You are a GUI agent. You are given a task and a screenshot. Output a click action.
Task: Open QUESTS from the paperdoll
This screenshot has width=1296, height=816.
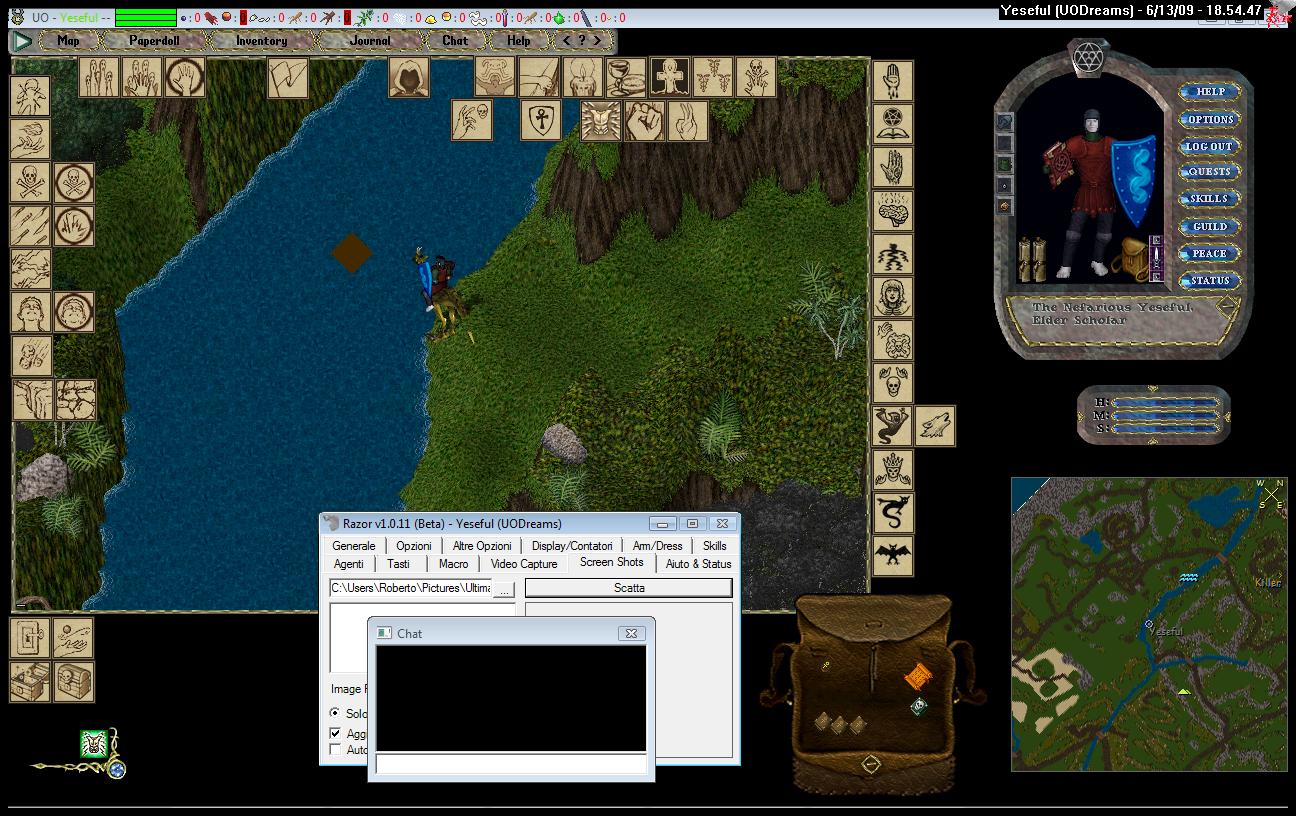pyautogui.click(x=1209, y=172)
